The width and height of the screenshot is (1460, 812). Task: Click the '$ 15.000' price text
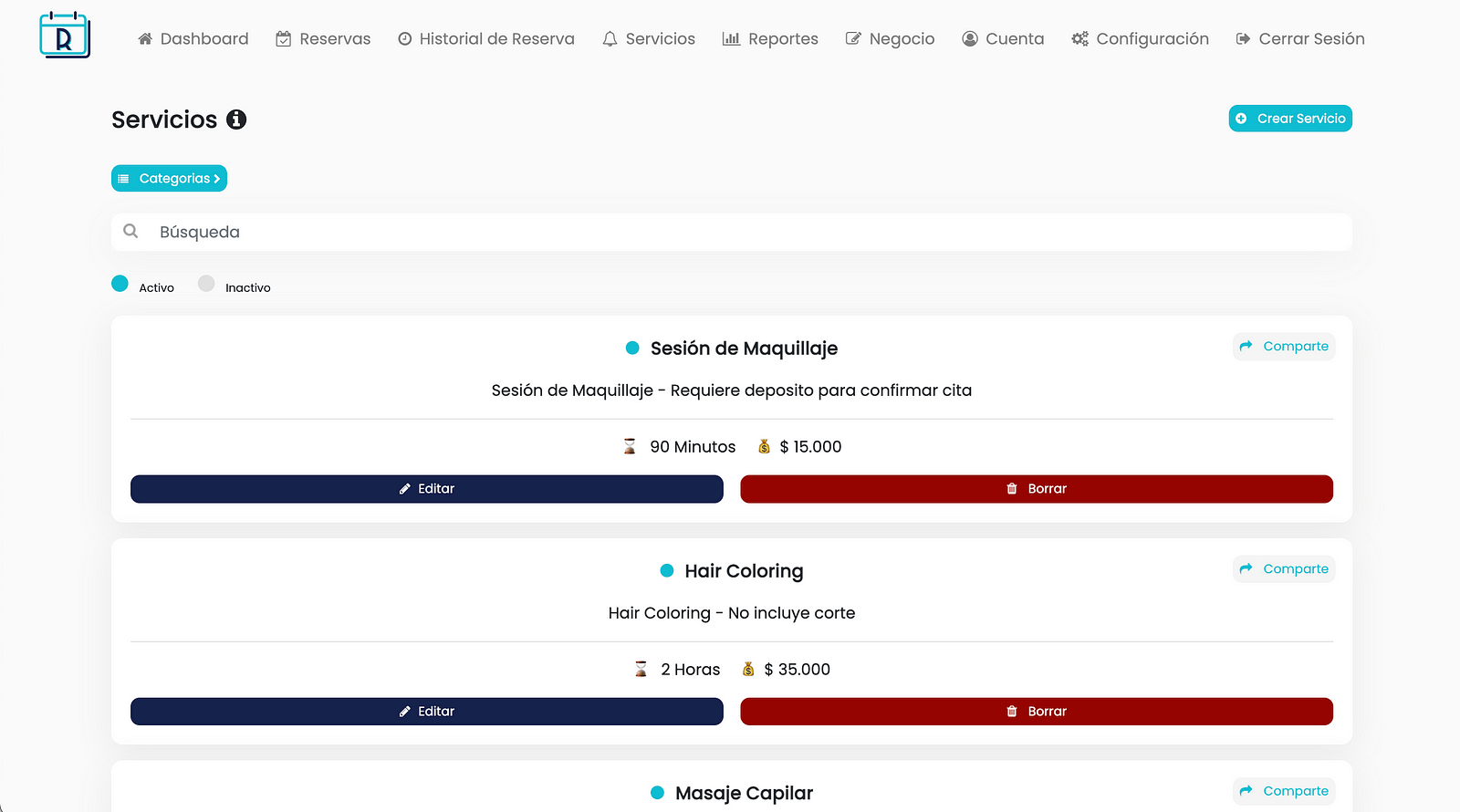coord(810,446)
